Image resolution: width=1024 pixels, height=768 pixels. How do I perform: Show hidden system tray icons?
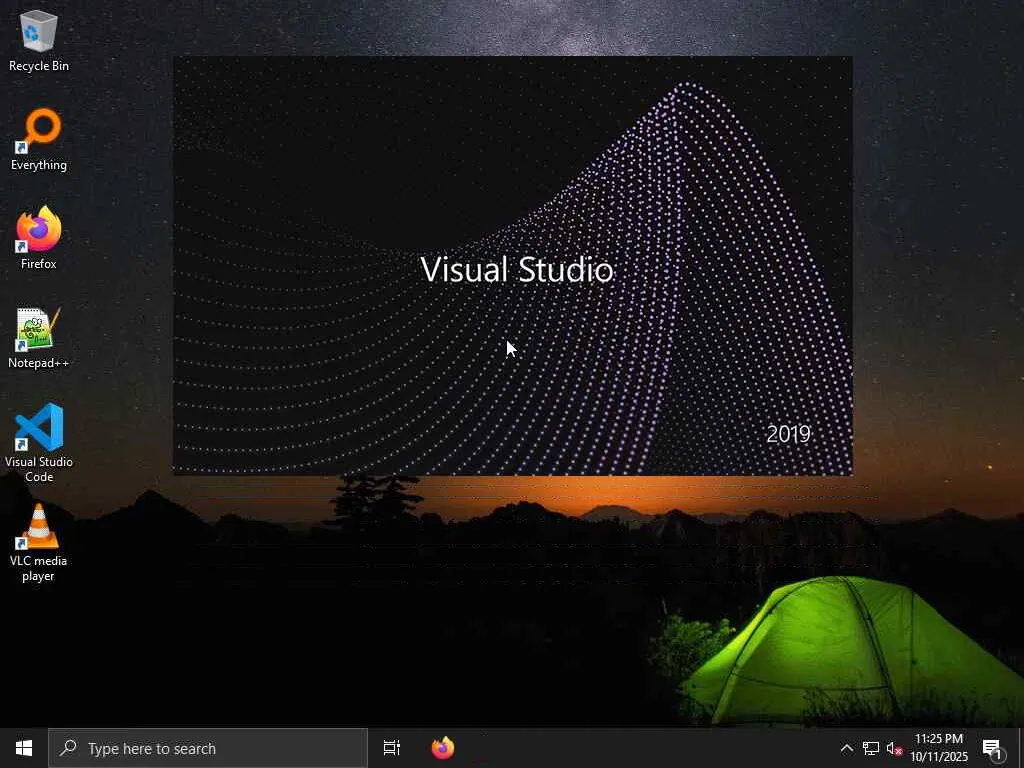pos(846,748)
